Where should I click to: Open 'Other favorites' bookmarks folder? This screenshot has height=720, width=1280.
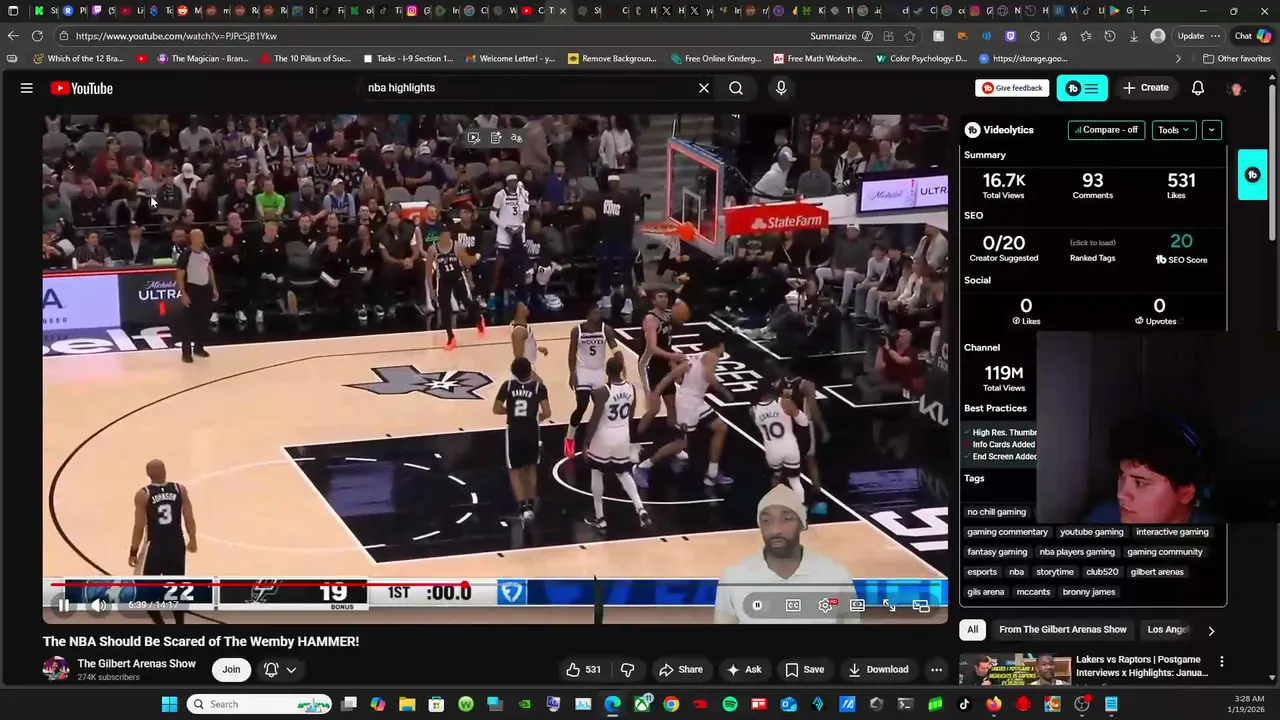(x=1236, y=59)
